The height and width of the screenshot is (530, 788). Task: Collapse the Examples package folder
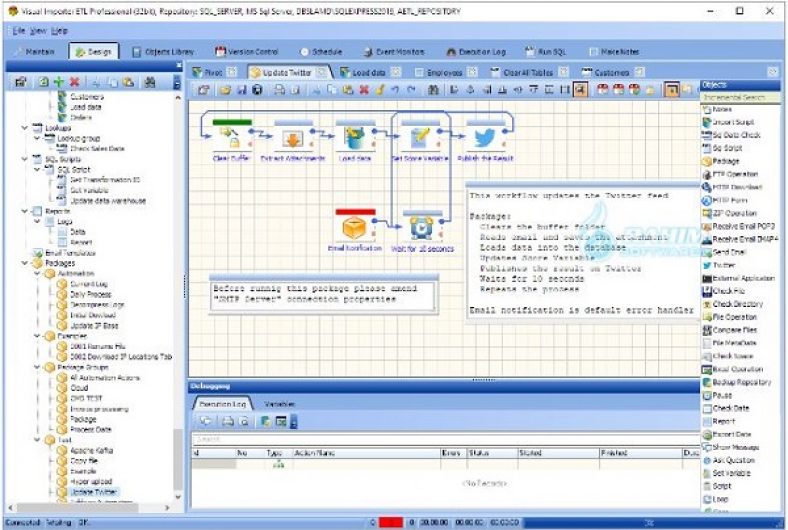click(37, 336)
